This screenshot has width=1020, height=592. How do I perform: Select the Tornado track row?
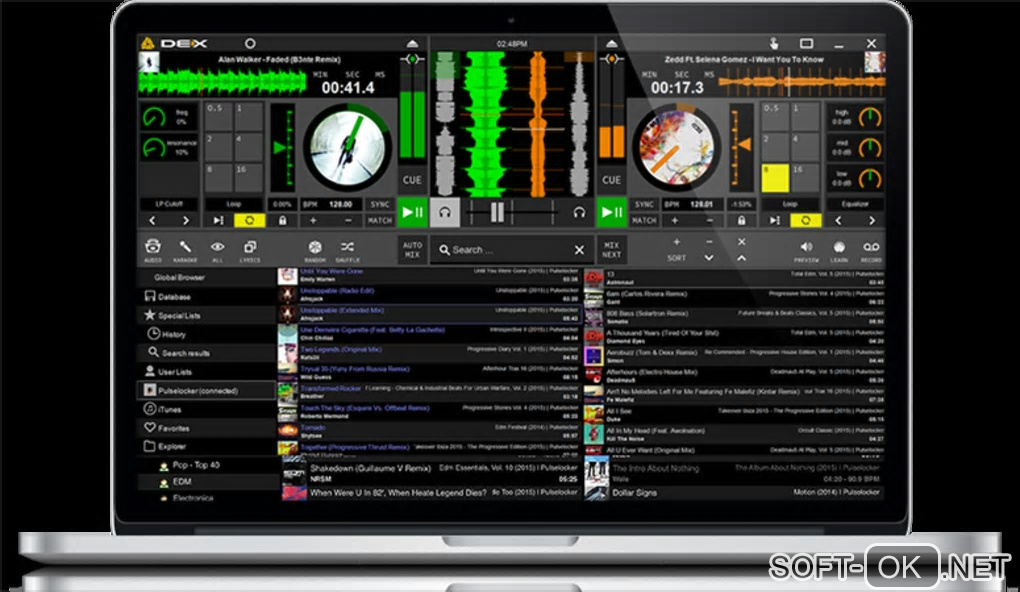[x=429, y=431]
